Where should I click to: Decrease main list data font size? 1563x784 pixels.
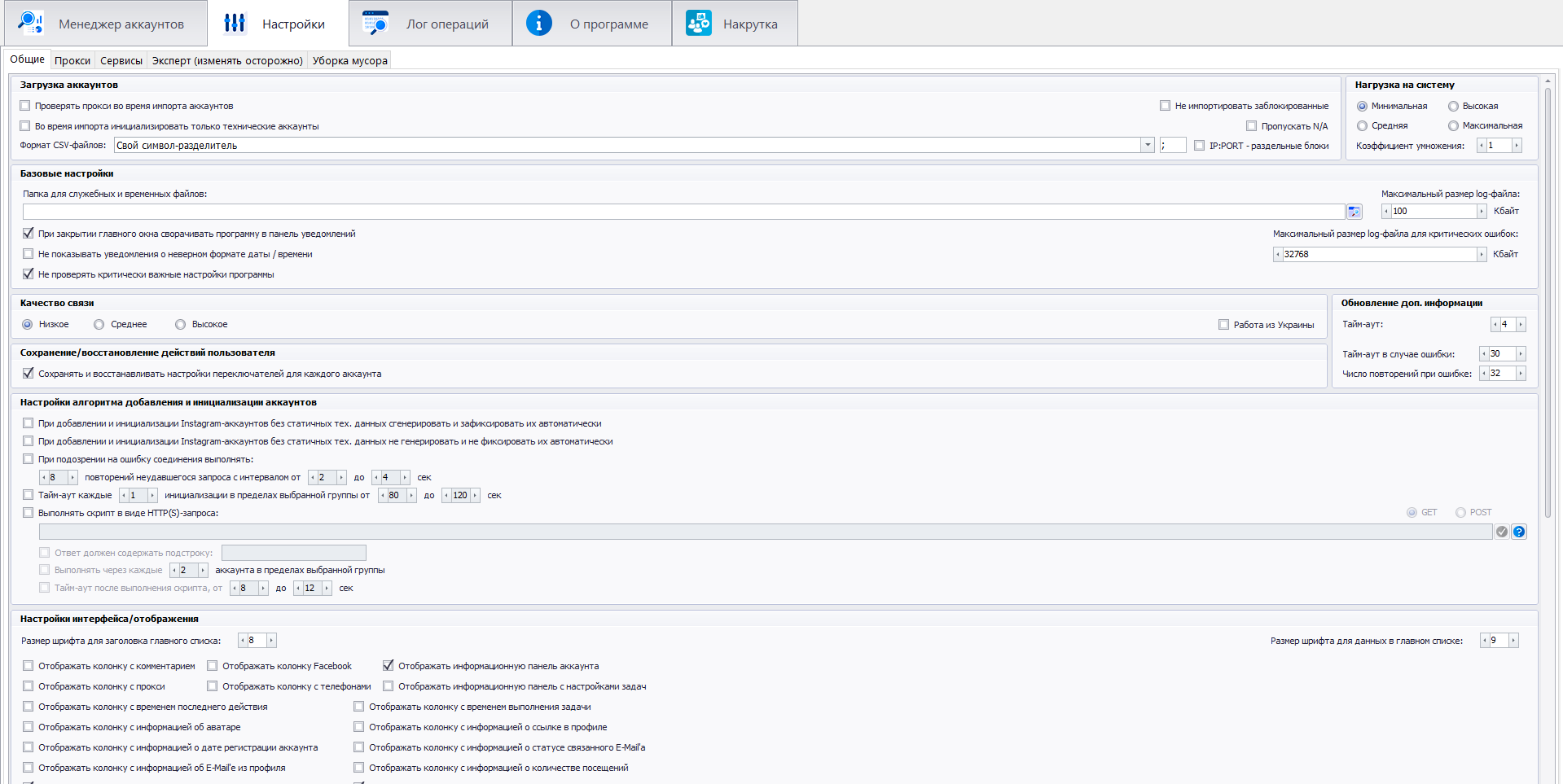(x=1485, y=640)
